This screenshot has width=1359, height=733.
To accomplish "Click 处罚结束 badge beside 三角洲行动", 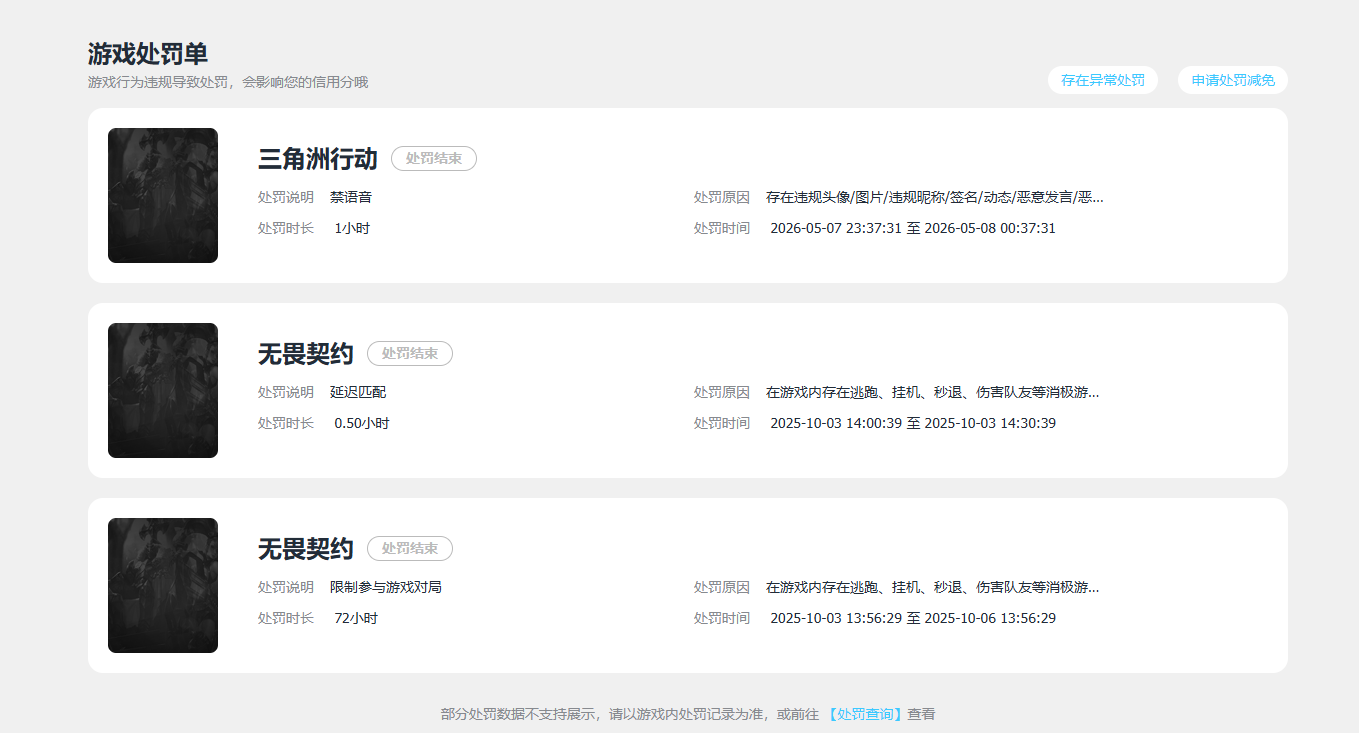I will click(434, 158).
